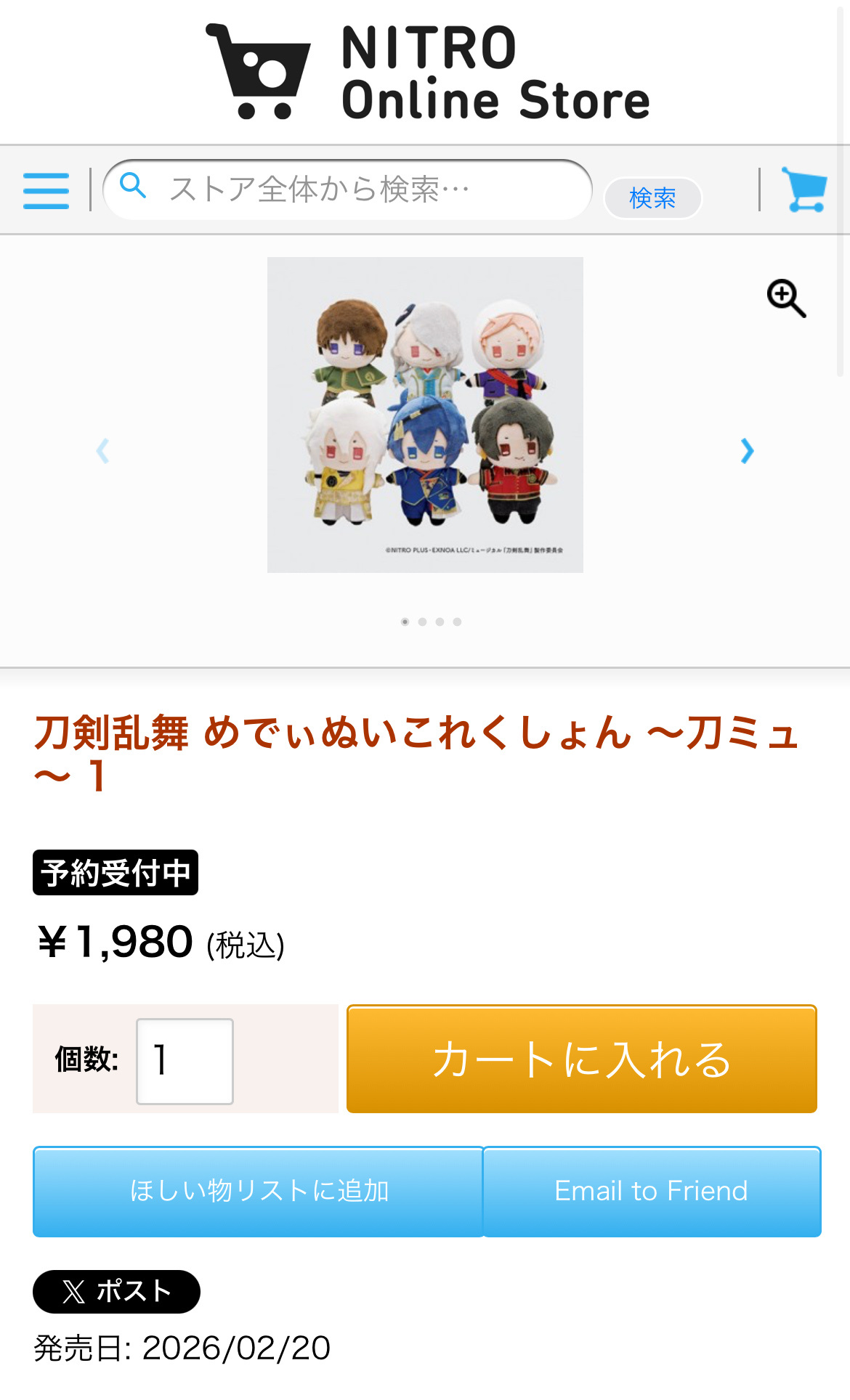
Task: Open the shopping cart icon in the header
Action: point(804,190)
